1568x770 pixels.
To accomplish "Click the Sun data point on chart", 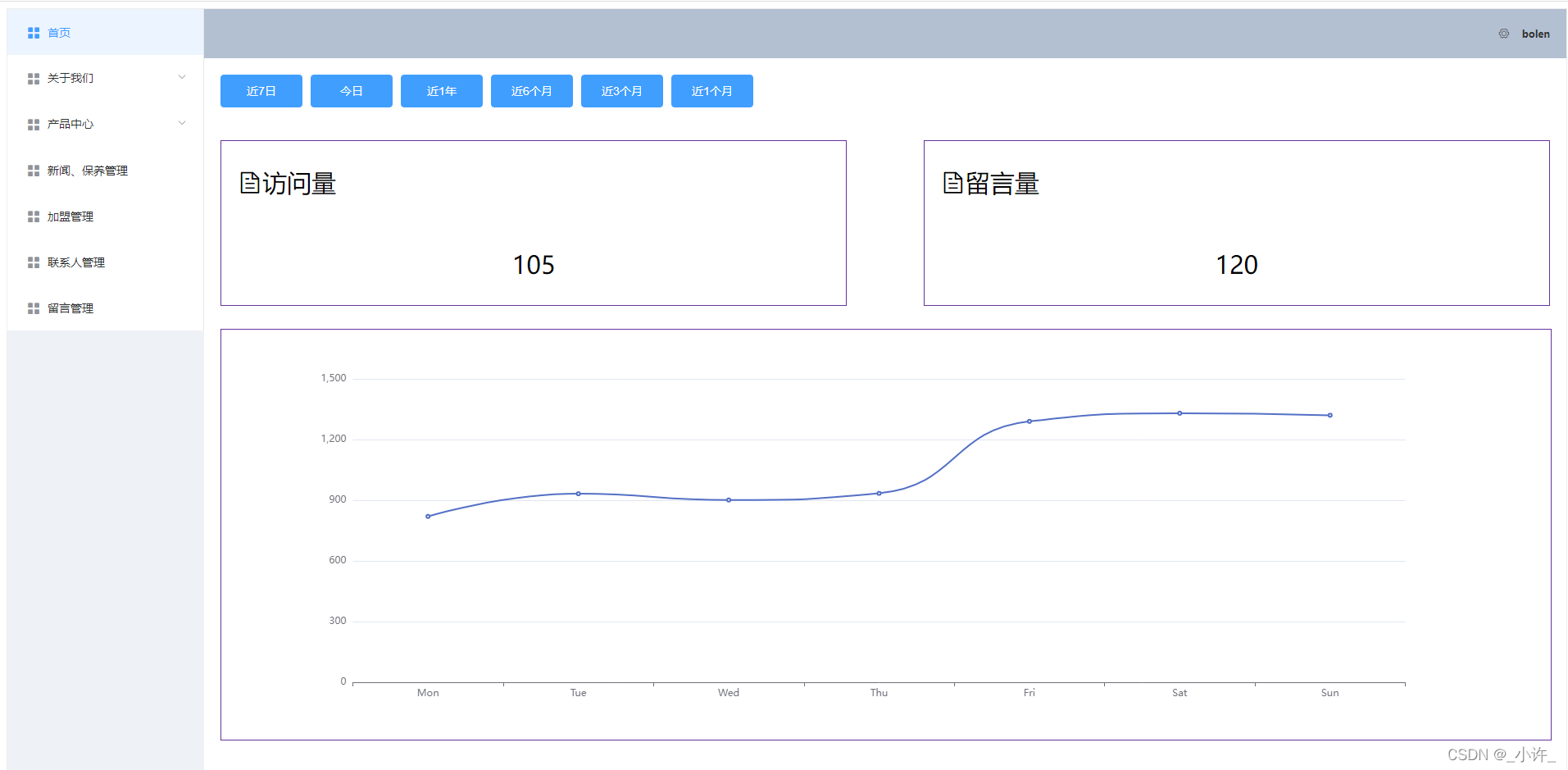I will pos(1330,416).
